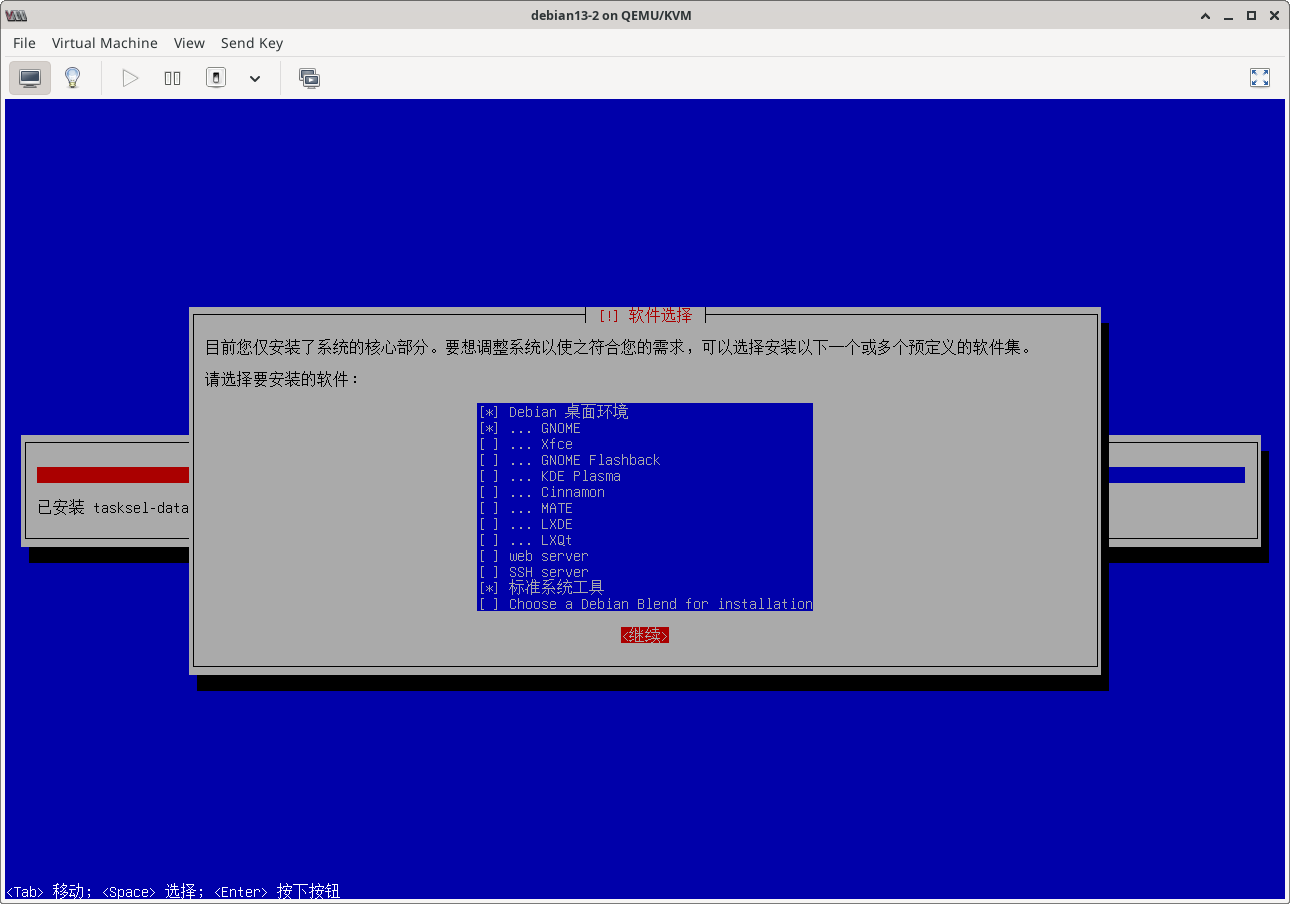Click the Tab/Space/Enter keyboard hint bar
1290x904 pixels.
point(173,891)
